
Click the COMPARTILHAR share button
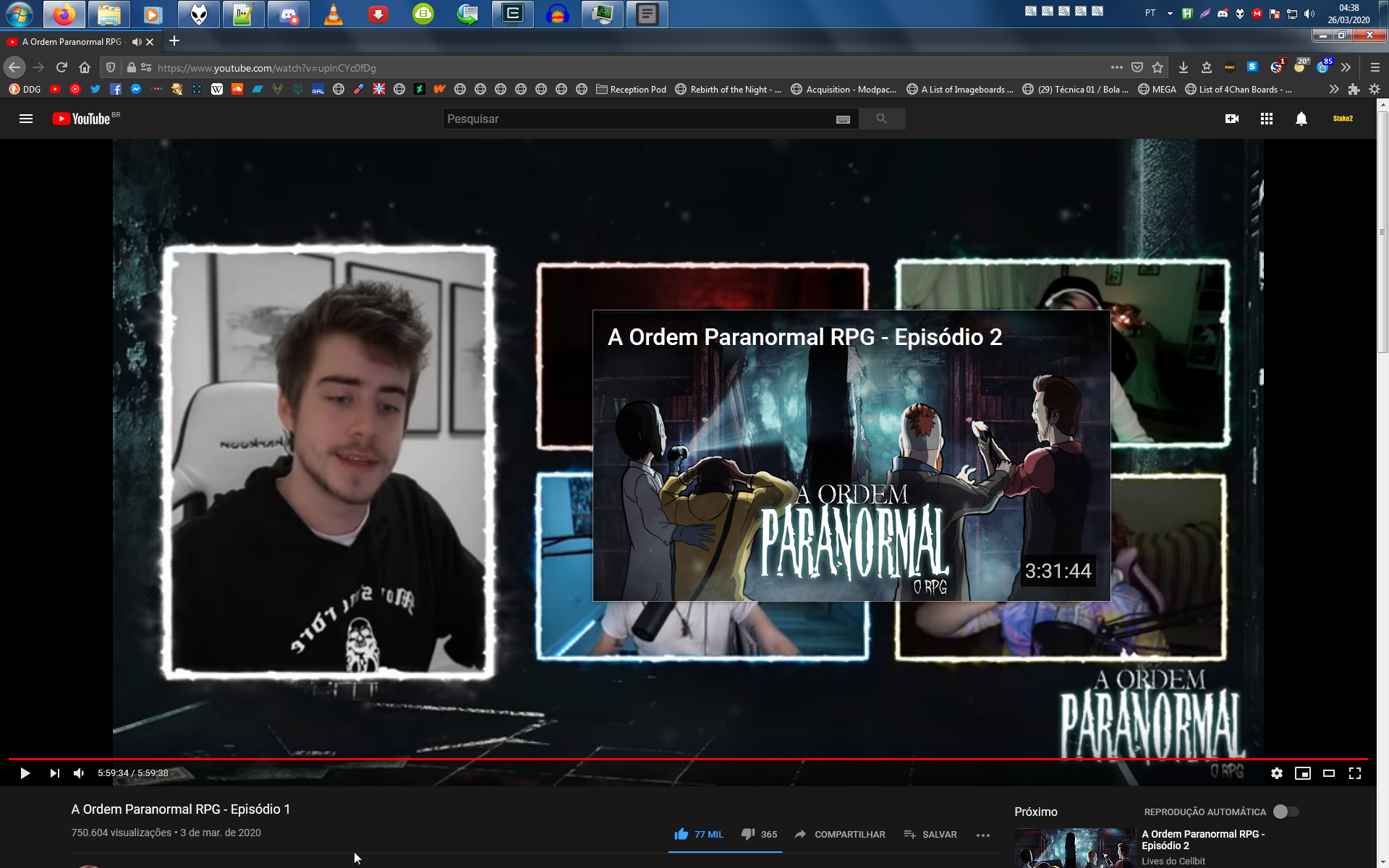tap(839, 834)
